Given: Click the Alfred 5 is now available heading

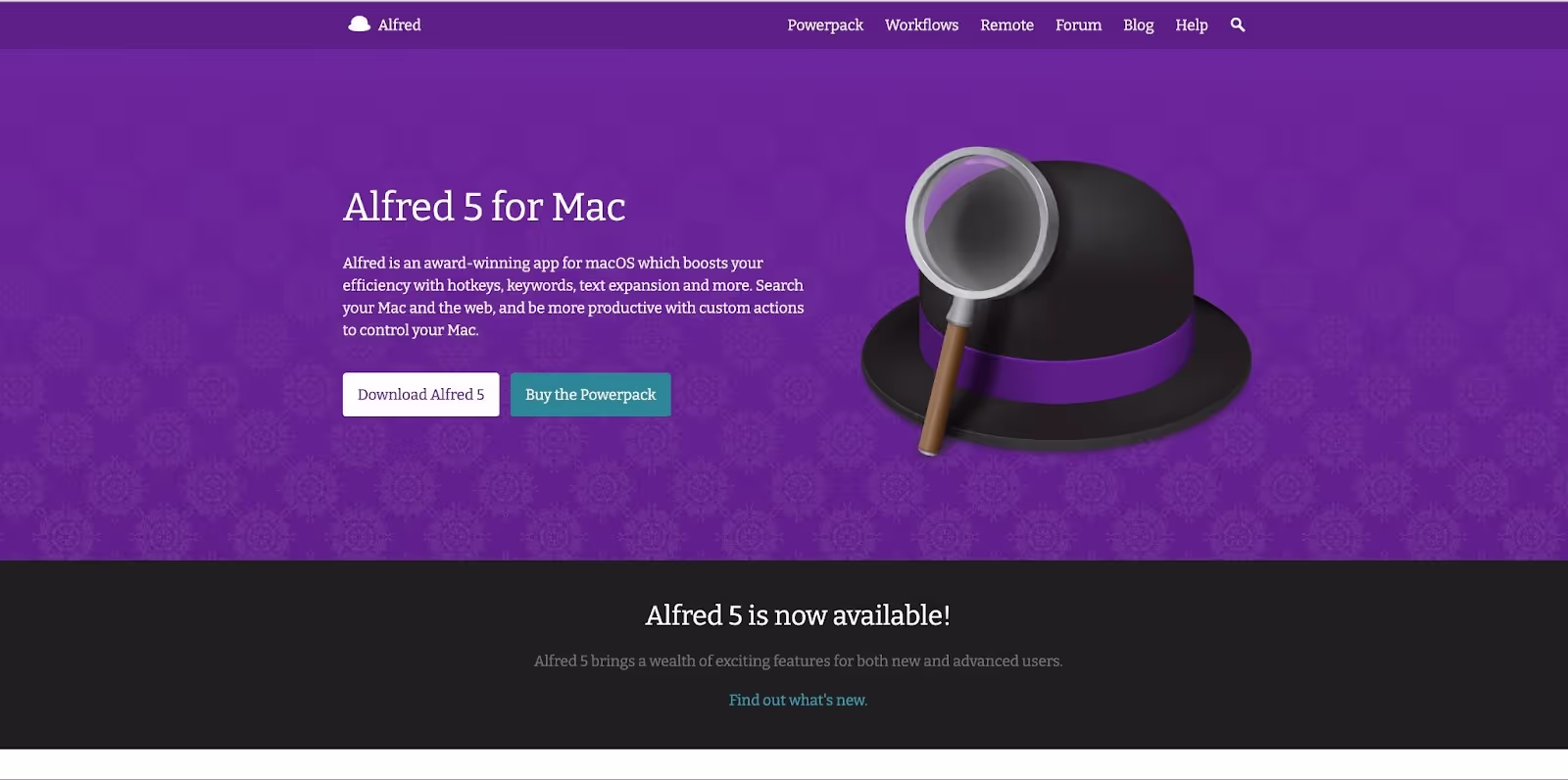Looking at the screenshot, I should 798,615.
